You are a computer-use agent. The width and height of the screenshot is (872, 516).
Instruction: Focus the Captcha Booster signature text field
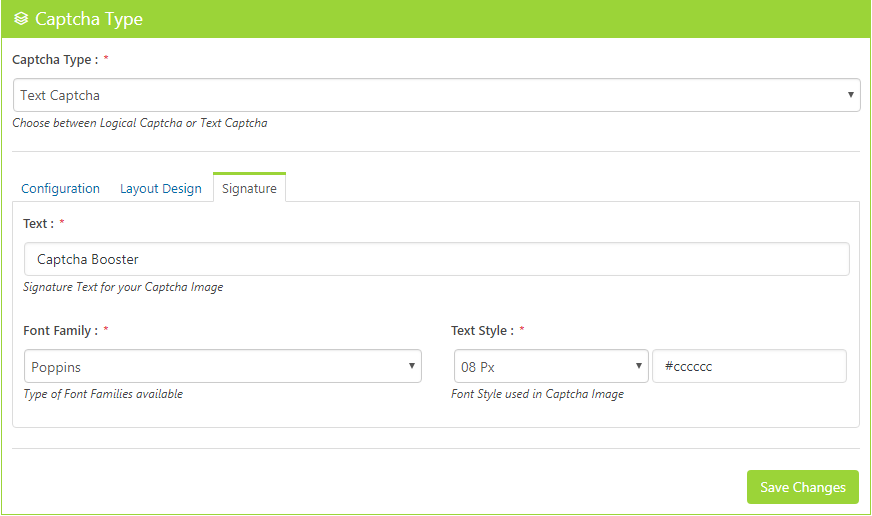pyautogui.click(x=436, y=259)
